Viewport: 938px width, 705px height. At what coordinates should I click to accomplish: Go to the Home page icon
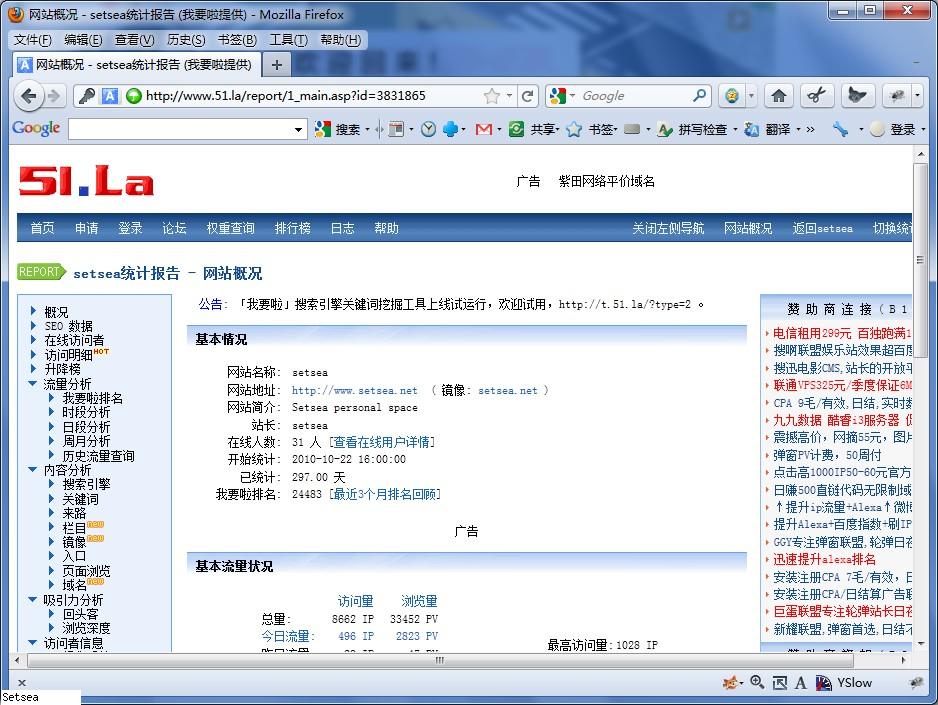coord(778,96)
